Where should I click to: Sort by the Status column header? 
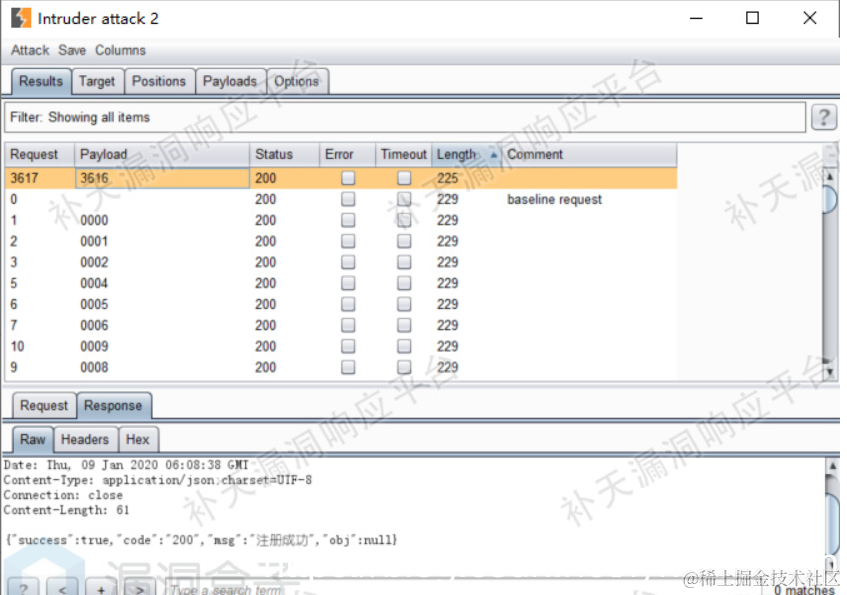(284, 155)
